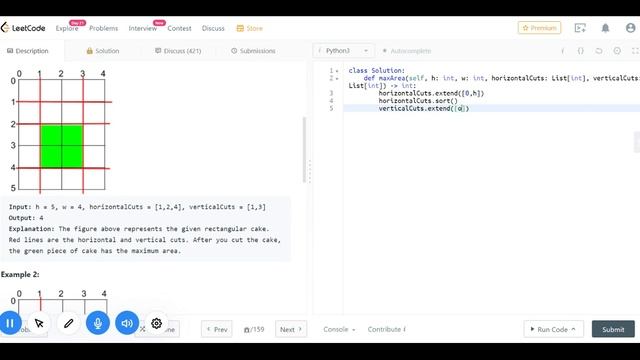Click the curly braces format code icon
Image resolution: width=640 pixels, height=360 pixels.
pyautogui.click(x=580, y=51)
